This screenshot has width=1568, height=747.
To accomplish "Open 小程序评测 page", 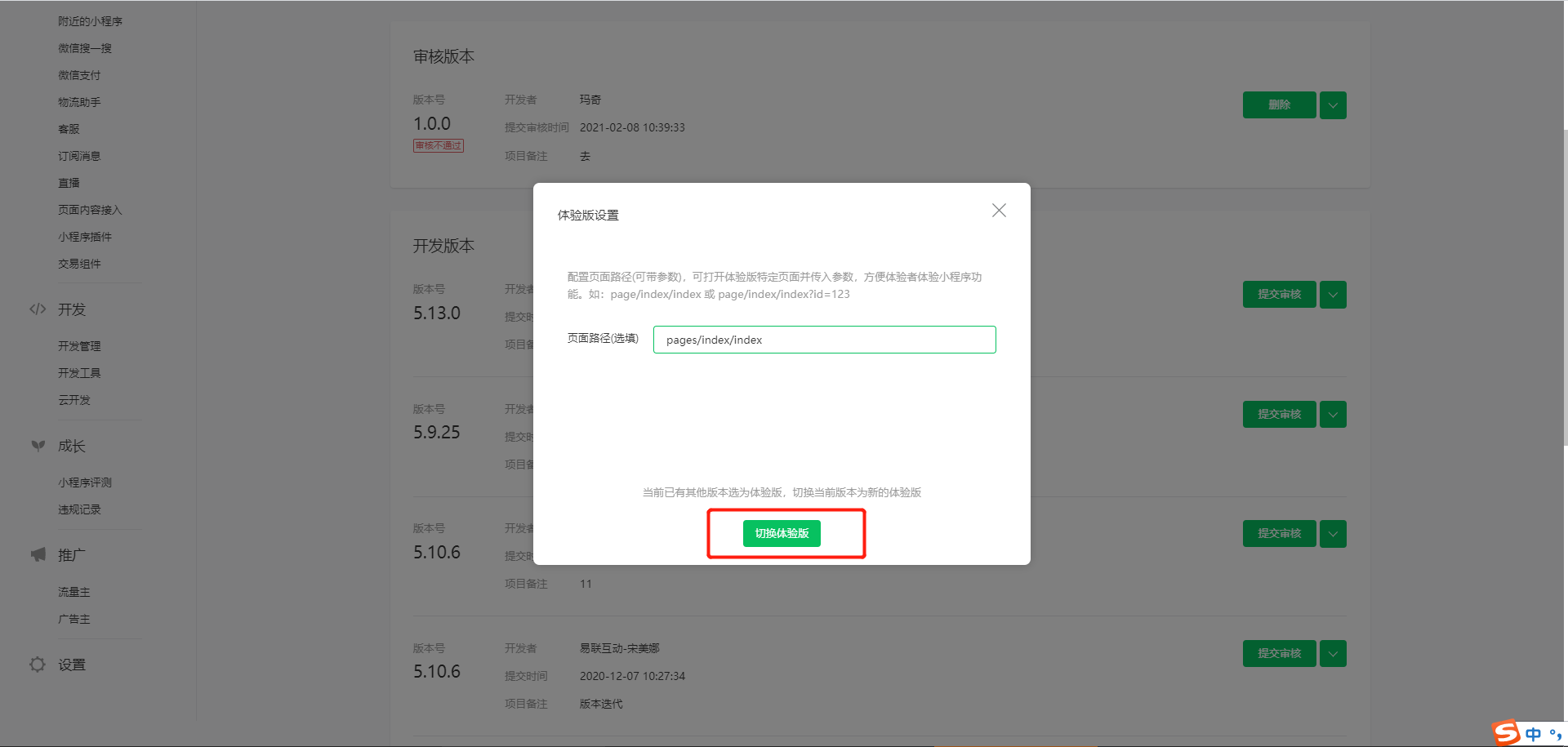I will (85, 482).
